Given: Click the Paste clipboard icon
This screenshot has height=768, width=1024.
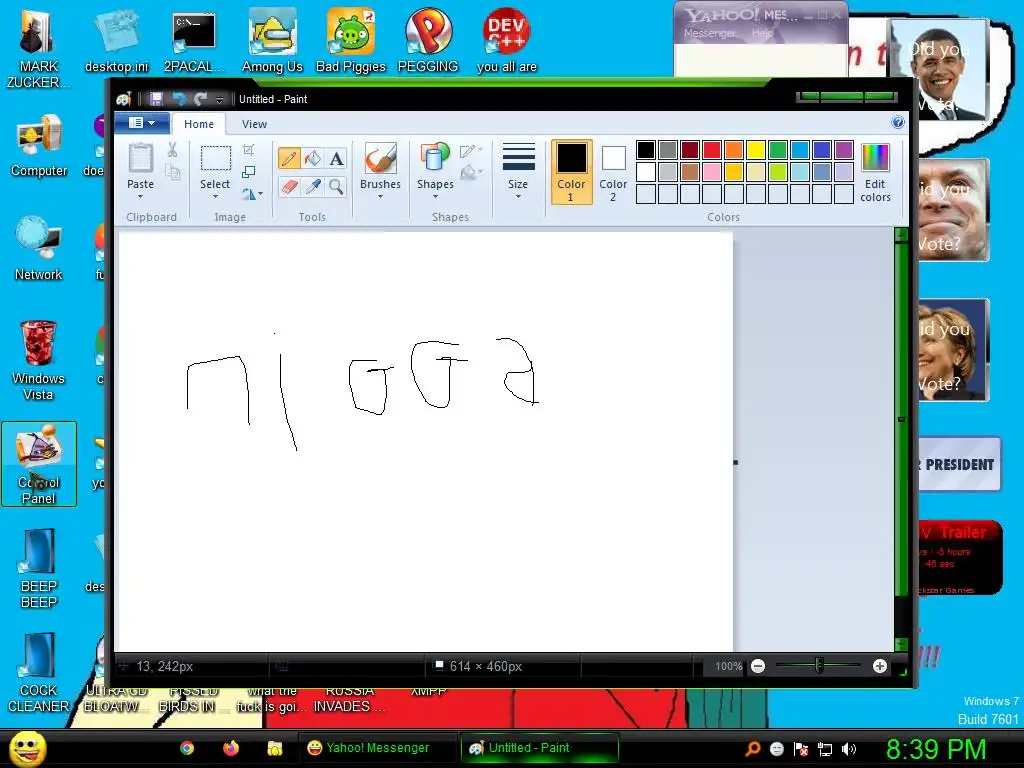Looking at the screenshot, I should [x=140, y=159].
